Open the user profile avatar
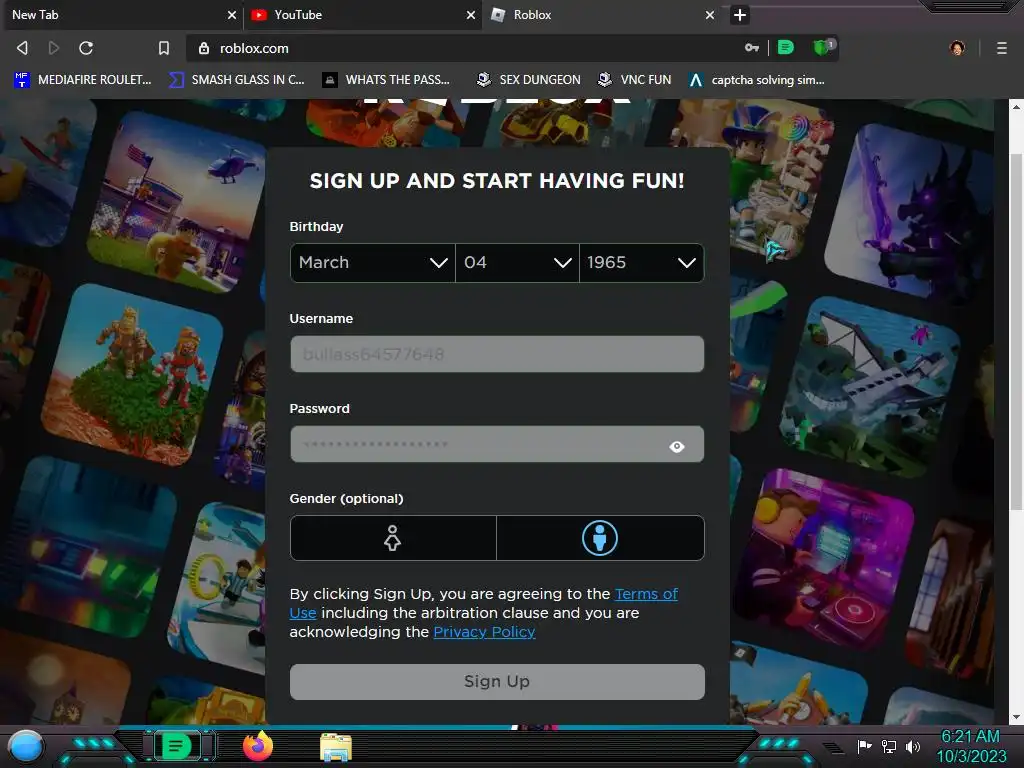 point(957,48)
